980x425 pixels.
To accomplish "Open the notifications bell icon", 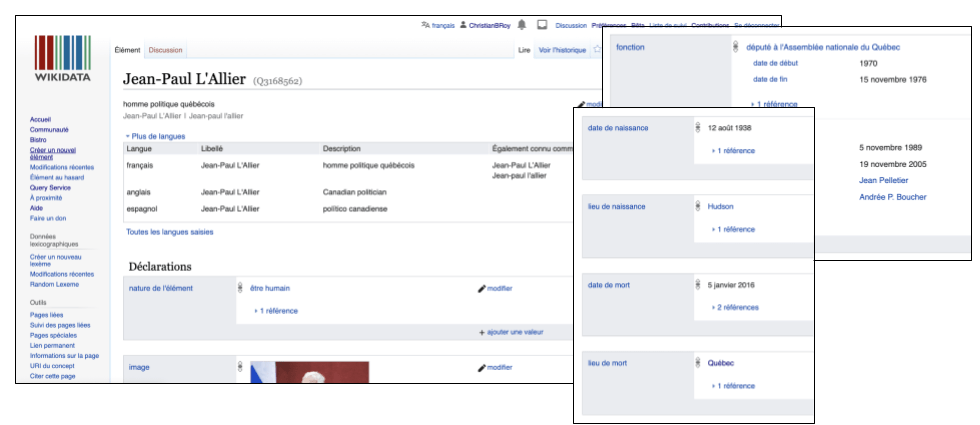I will pyautogui.click(x=522, y=25).
